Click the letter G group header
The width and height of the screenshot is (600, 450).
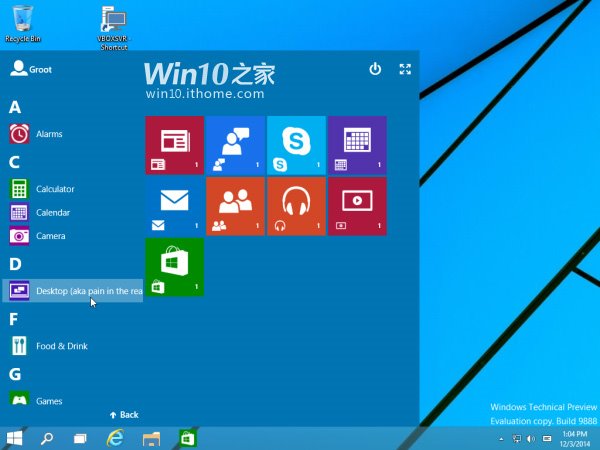[15, 374]
